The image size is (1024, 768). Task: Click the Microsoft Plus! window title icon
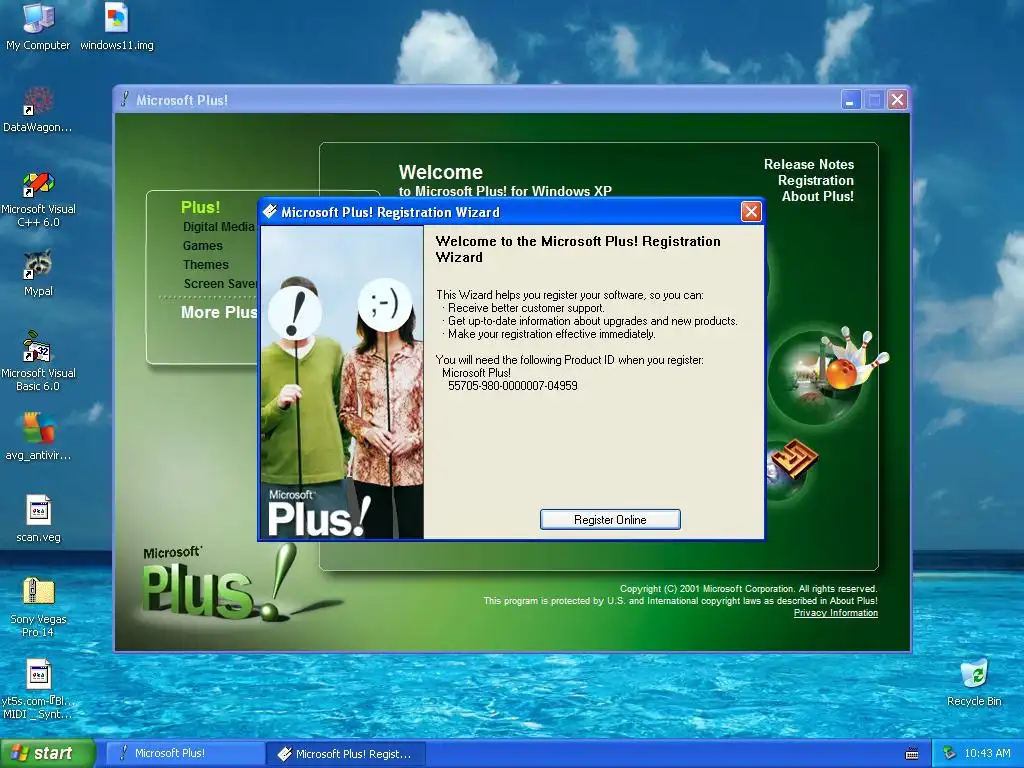click(x=124, y=99)
